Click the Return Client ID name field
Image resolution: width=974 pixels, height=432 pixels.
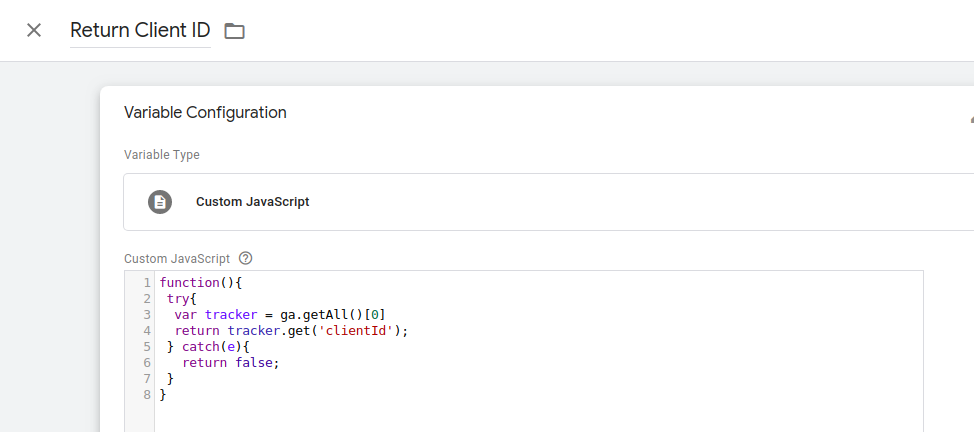[x=140, y=30]
